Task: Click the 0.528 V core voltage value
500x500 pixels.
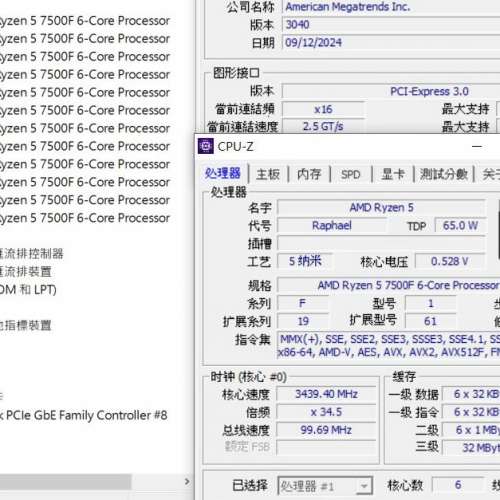Action: 450,261
